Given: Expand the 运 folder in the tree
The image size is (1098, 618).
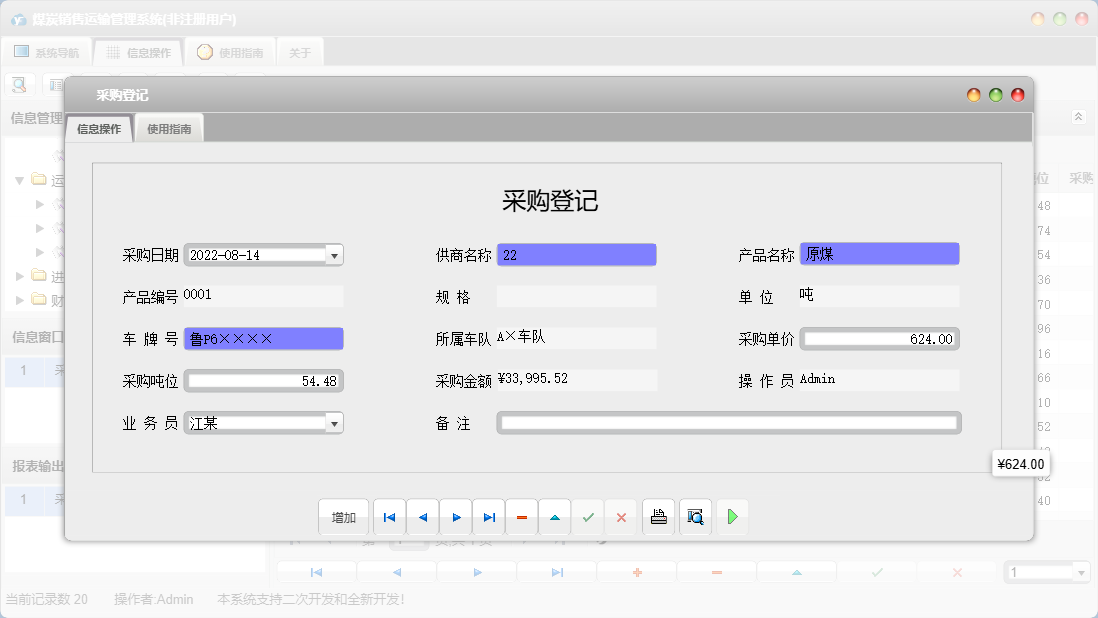Looking at the screenshot, I should point(20,180).
